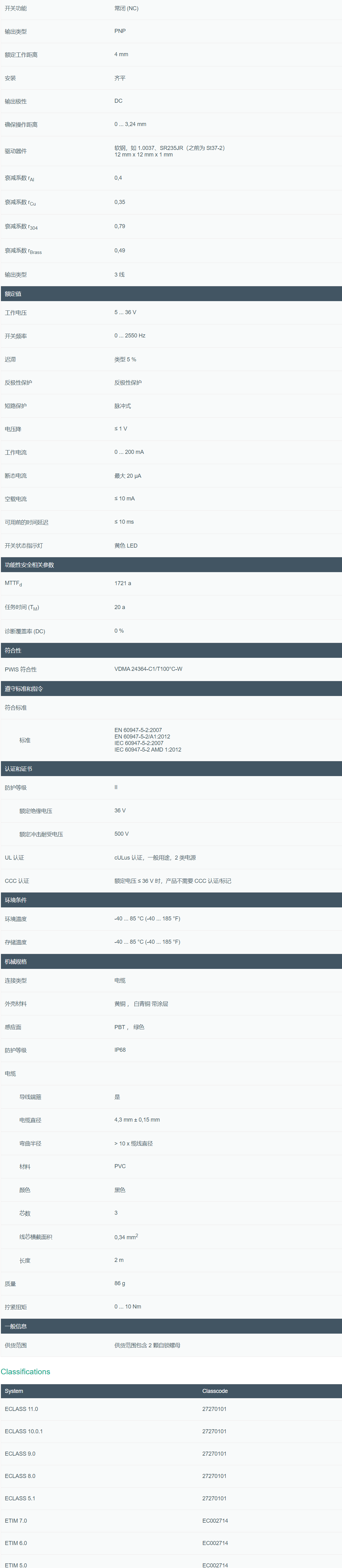Click the mass value '86 g'
The height and width of the screenshot is (1568, 342).
120,1283
